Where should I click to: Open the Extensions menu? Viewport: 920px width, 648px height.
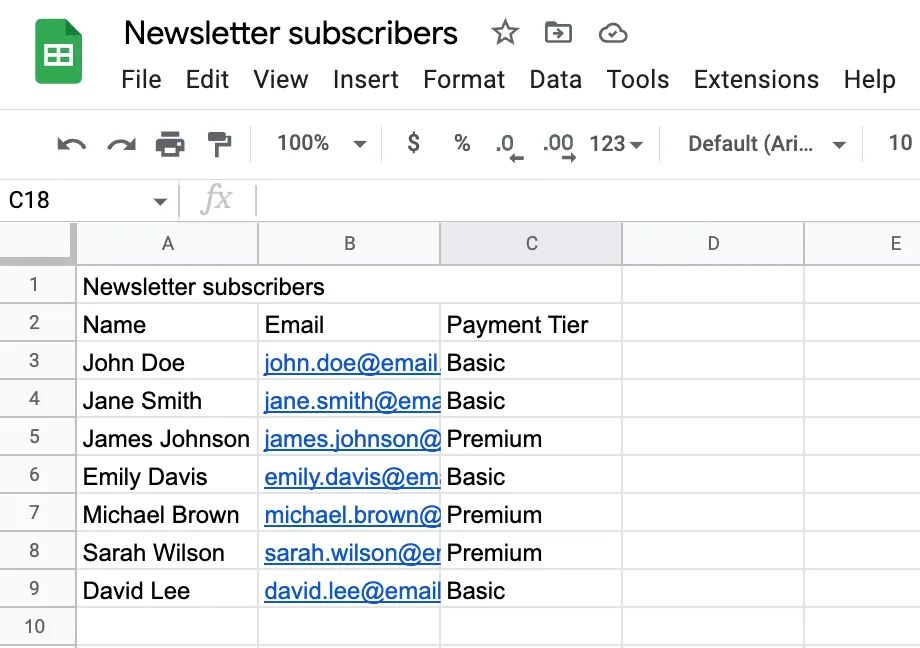755,79
